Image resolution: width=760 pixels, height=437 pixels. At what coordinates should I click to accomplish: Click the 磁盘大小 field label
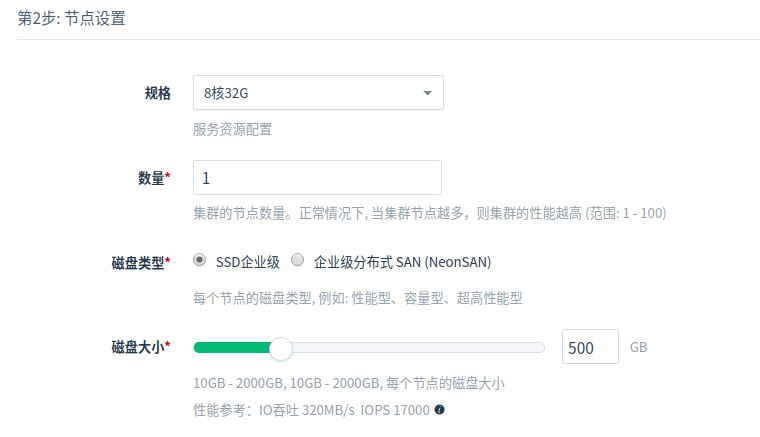click(x=140, y=348)
